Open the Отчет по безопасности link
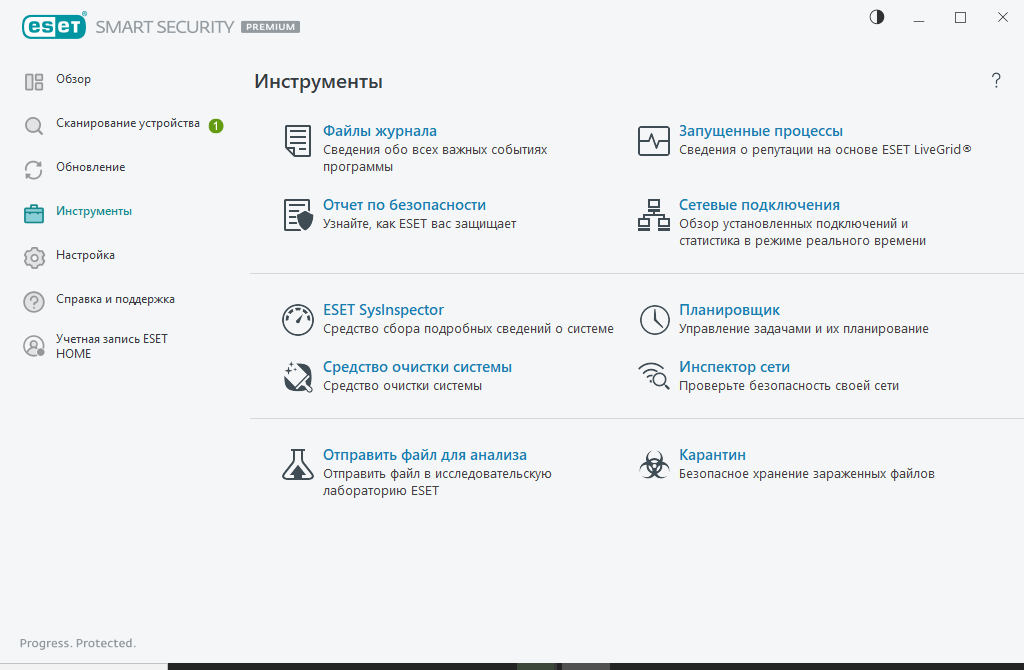 pos(404,205)
